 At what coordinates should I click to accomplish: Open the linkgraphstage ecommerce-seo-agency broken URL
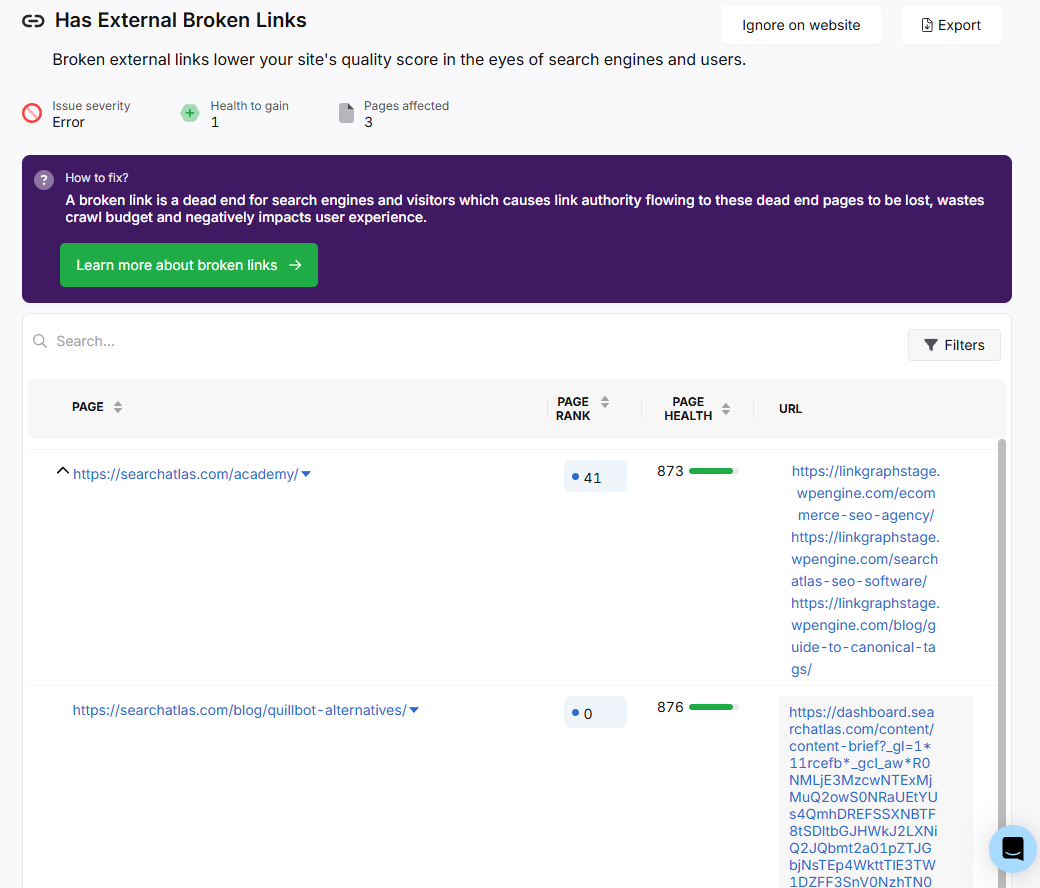[864, 493]
